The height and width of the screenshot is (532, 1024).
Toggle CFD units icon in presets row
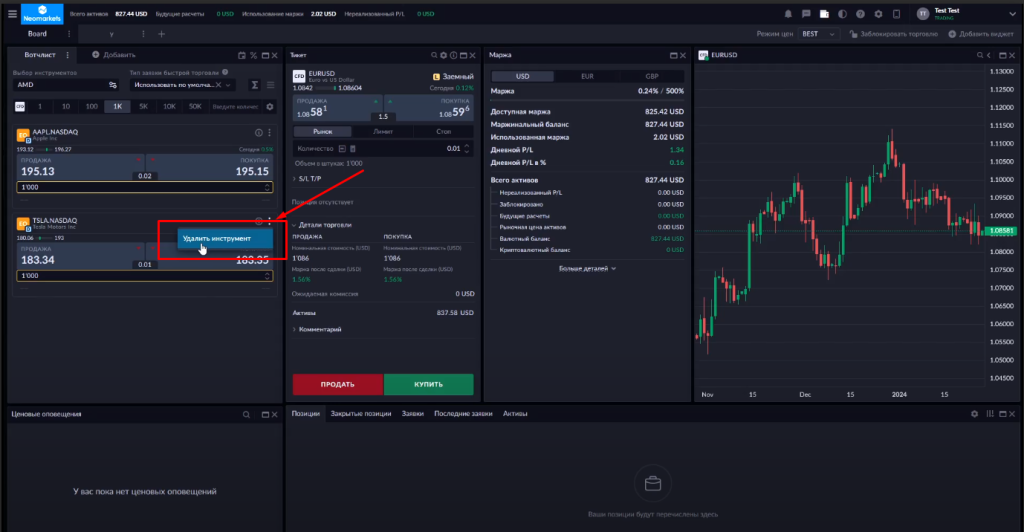pyautogui.click(x=20, y=106)
